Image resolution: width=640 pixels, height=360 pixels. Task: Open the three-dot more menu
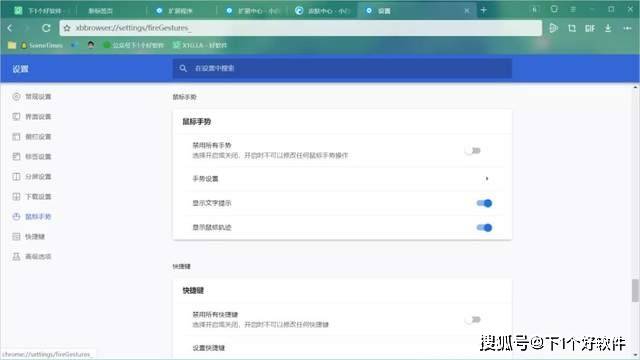pyautogui.click(x=627, y=28)
